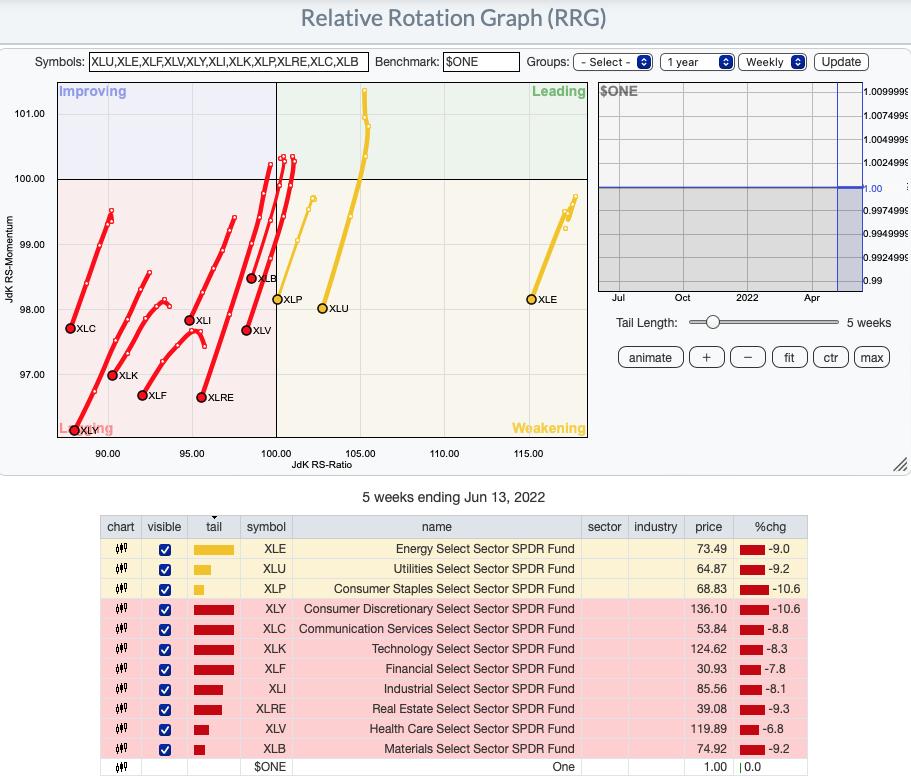The width and height of the screenshot is (911, 778).
Task: Hide XLV from the graph
Action: click(165, 729)
